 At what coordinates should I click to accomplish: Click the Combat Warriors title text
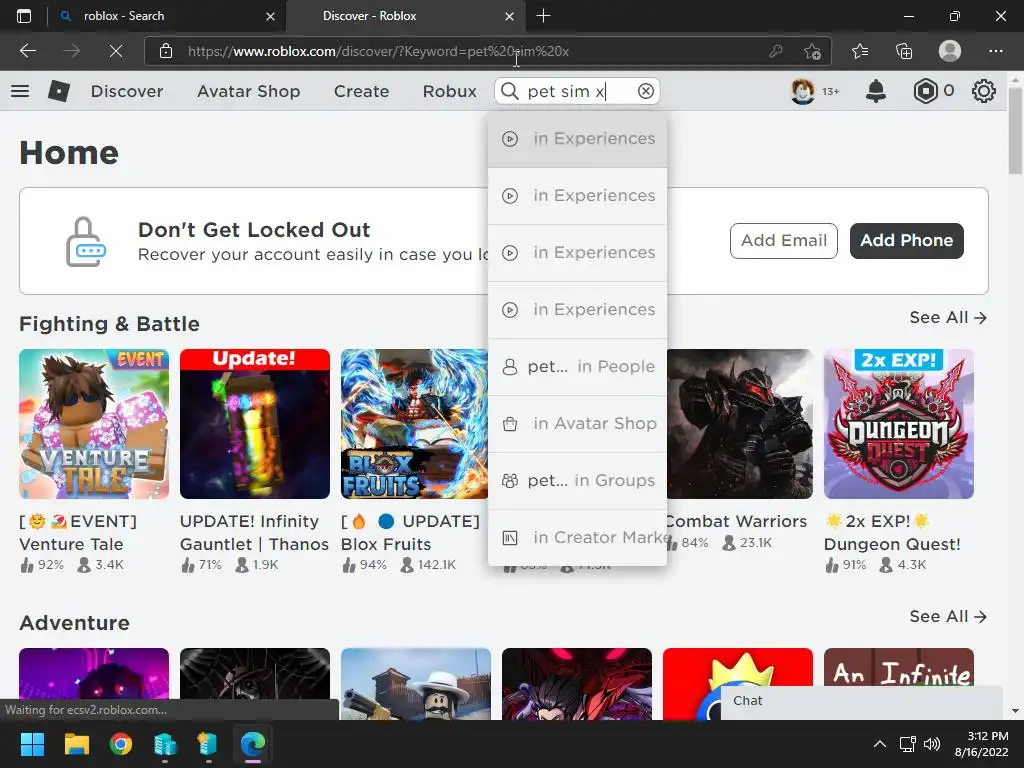pyautogui.click(x=737, y=521)
